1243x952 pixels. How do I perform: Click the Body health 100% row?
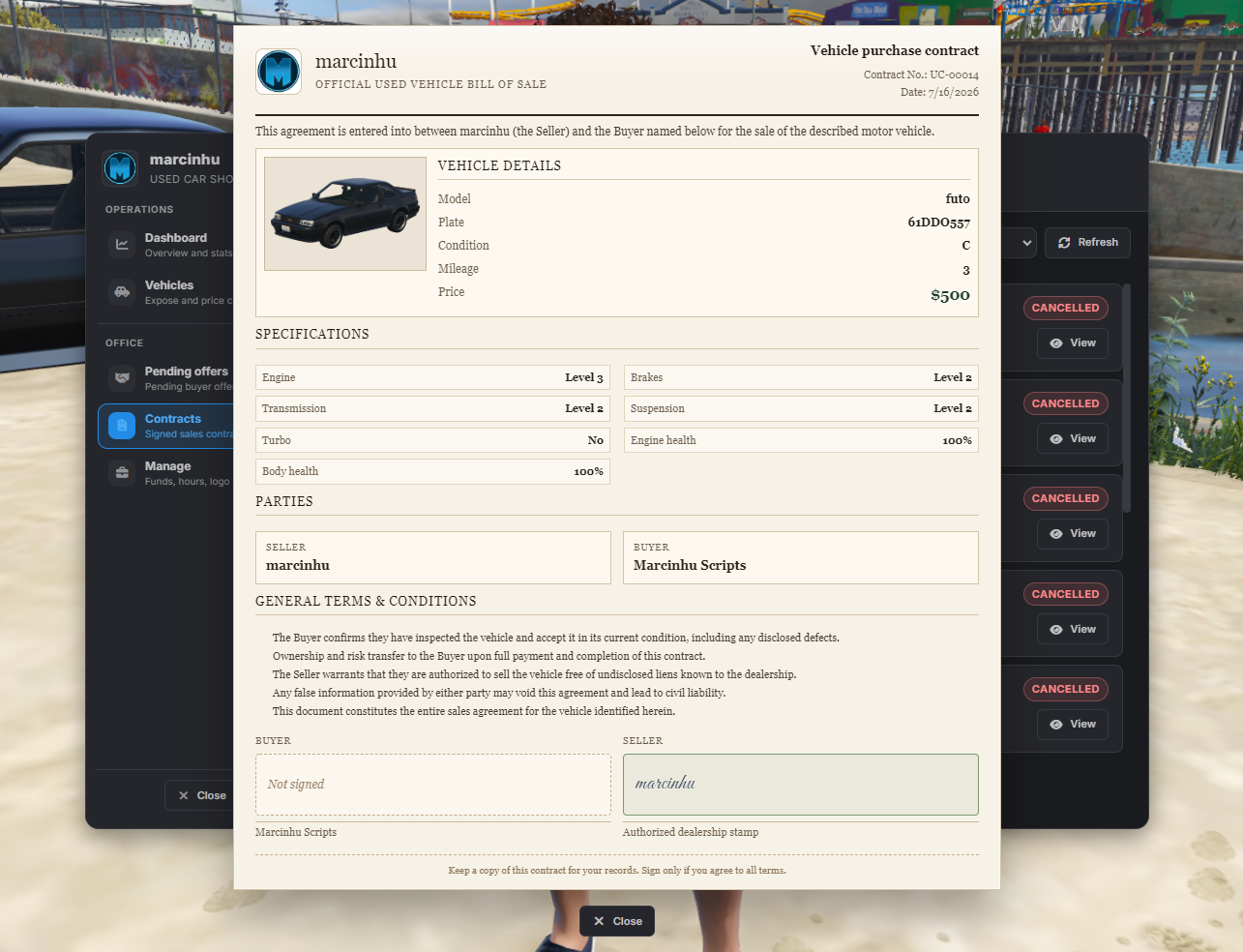coord(433,471)
